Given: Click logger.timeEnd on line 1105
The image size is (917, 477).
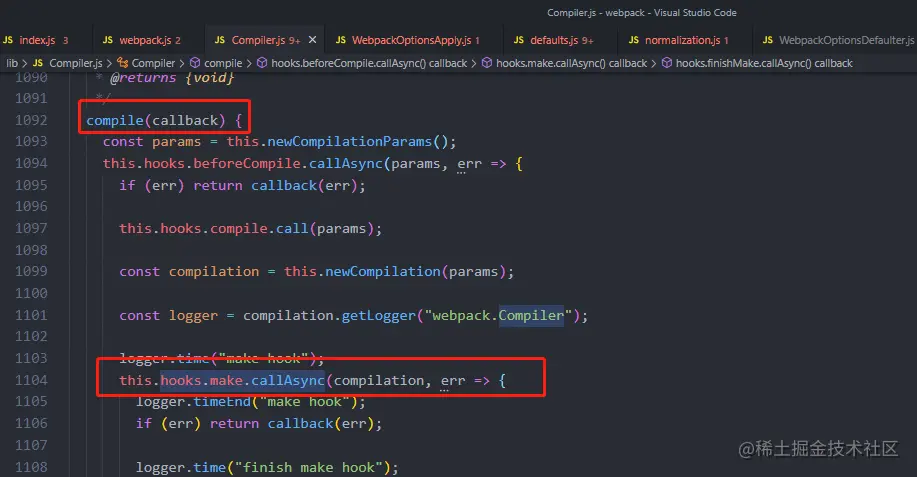Looking at the screenshot, I should 193,402.
